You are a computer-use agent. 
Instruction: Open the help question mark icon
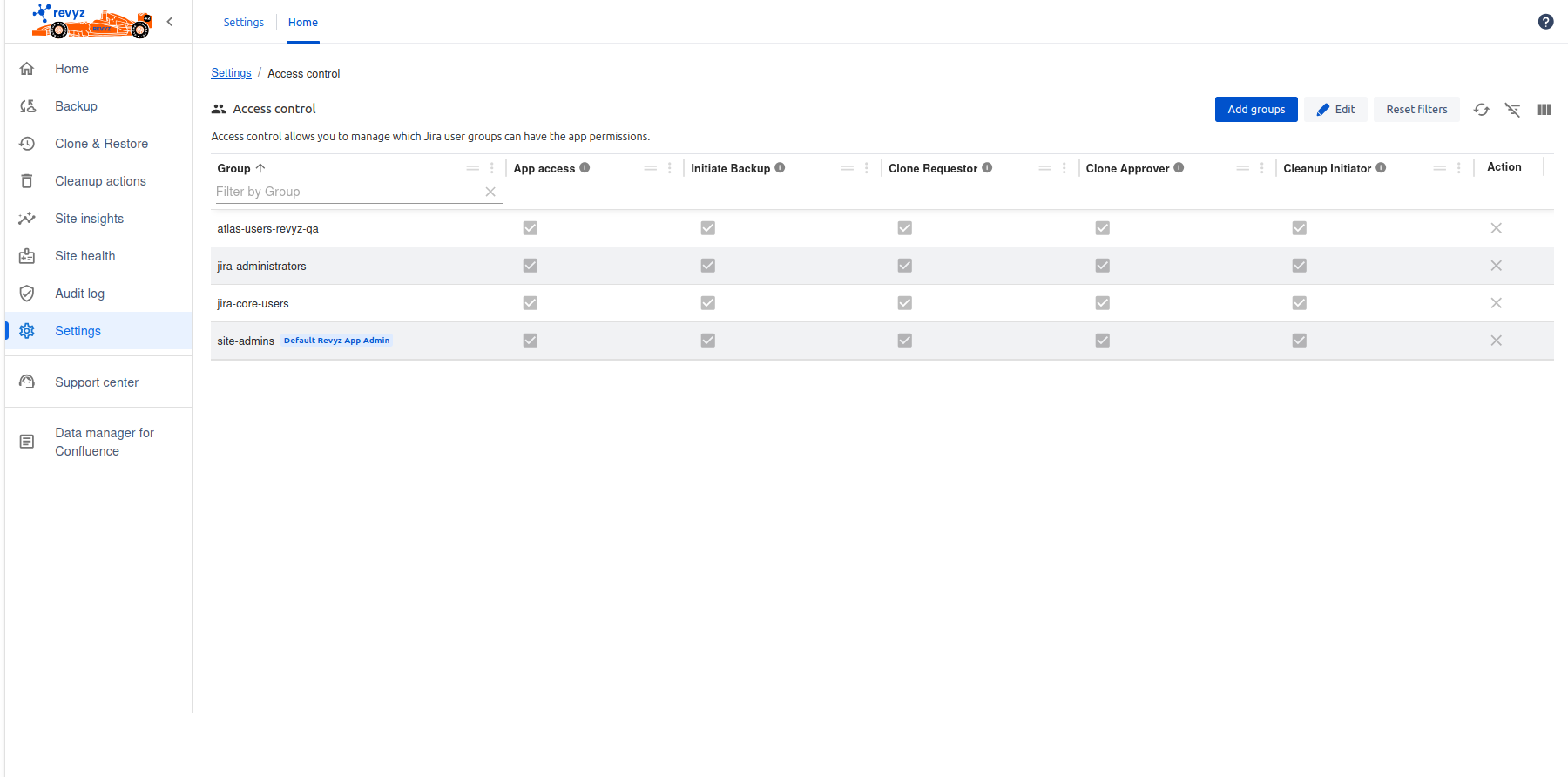pyautogui.click(x=1545, y=22)
